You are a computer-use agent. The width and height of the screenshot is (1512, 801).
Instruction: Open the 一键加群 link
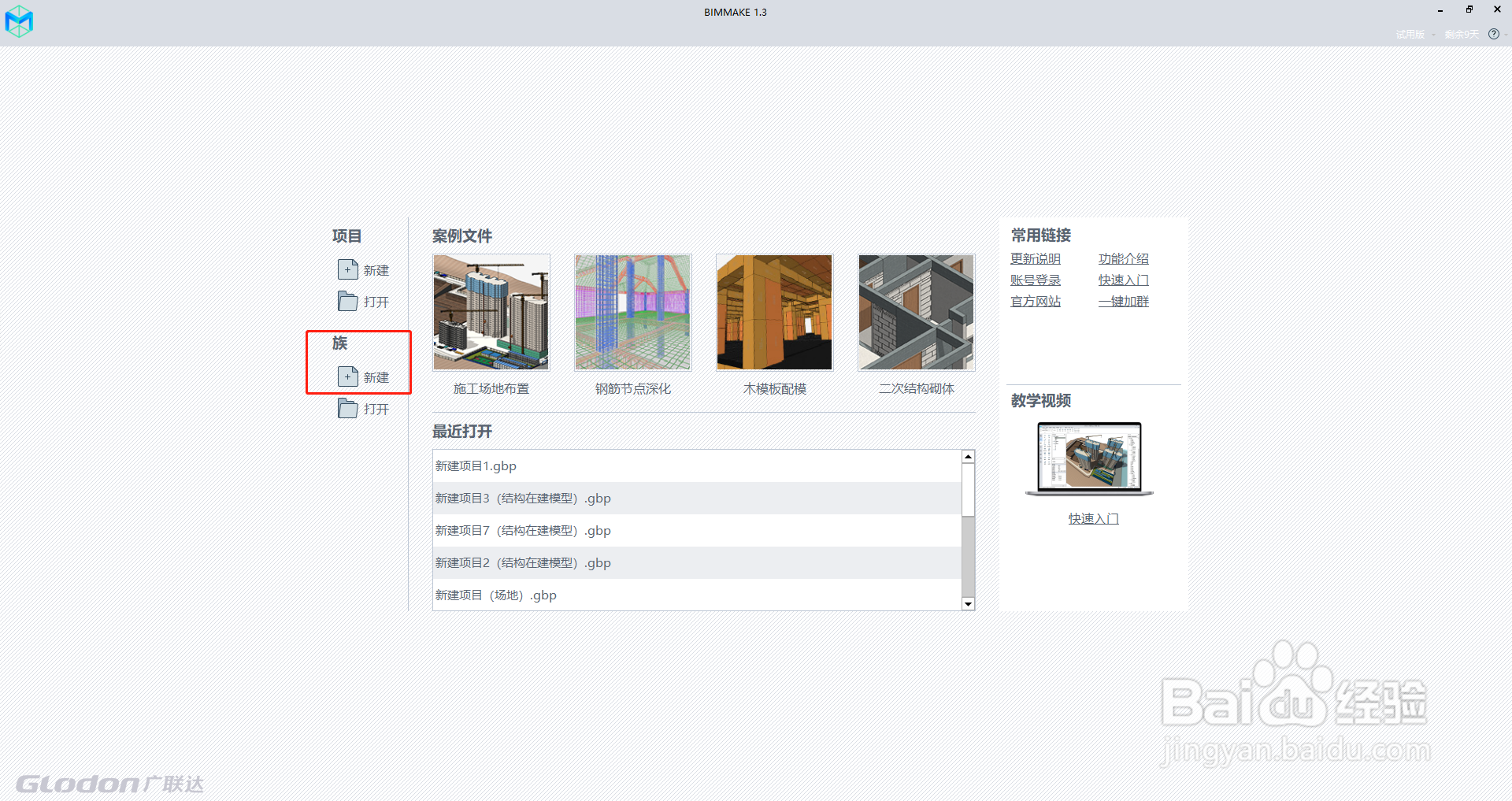tap(1124, 301)
